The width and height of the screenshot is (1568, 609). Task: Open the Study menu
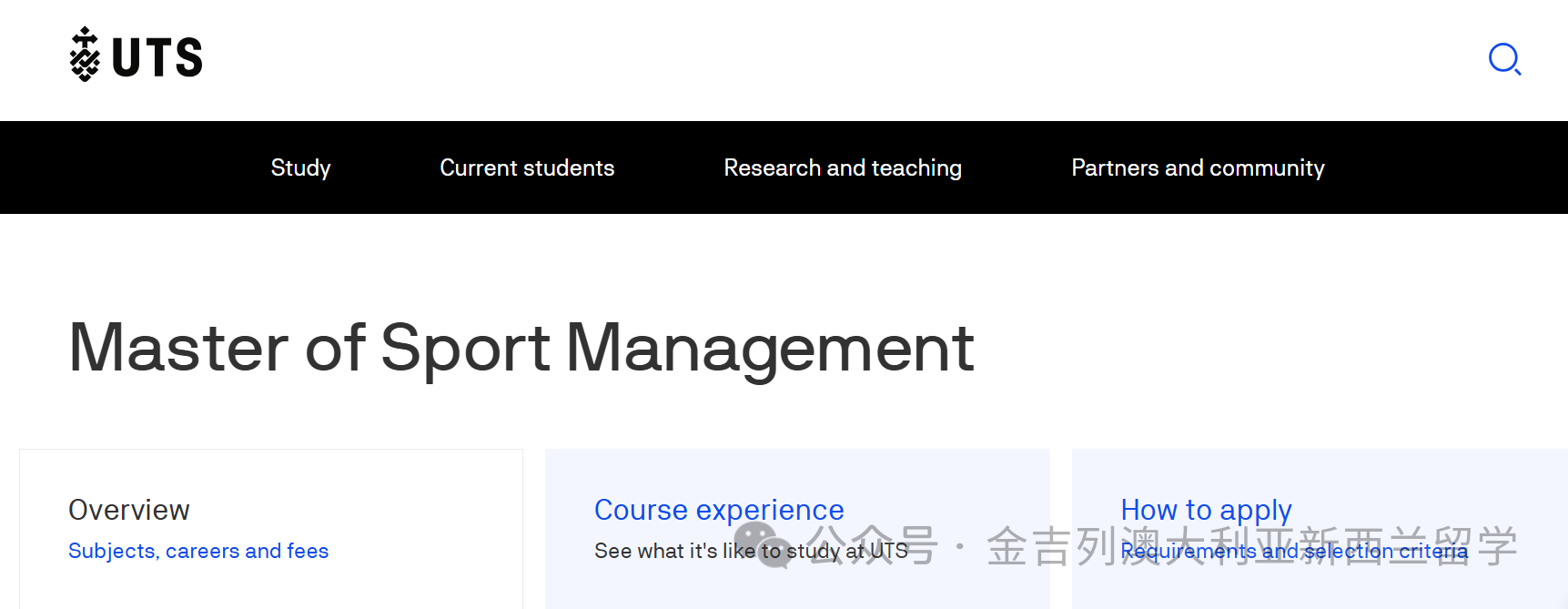pyautogui.click(x=300, y=168)
